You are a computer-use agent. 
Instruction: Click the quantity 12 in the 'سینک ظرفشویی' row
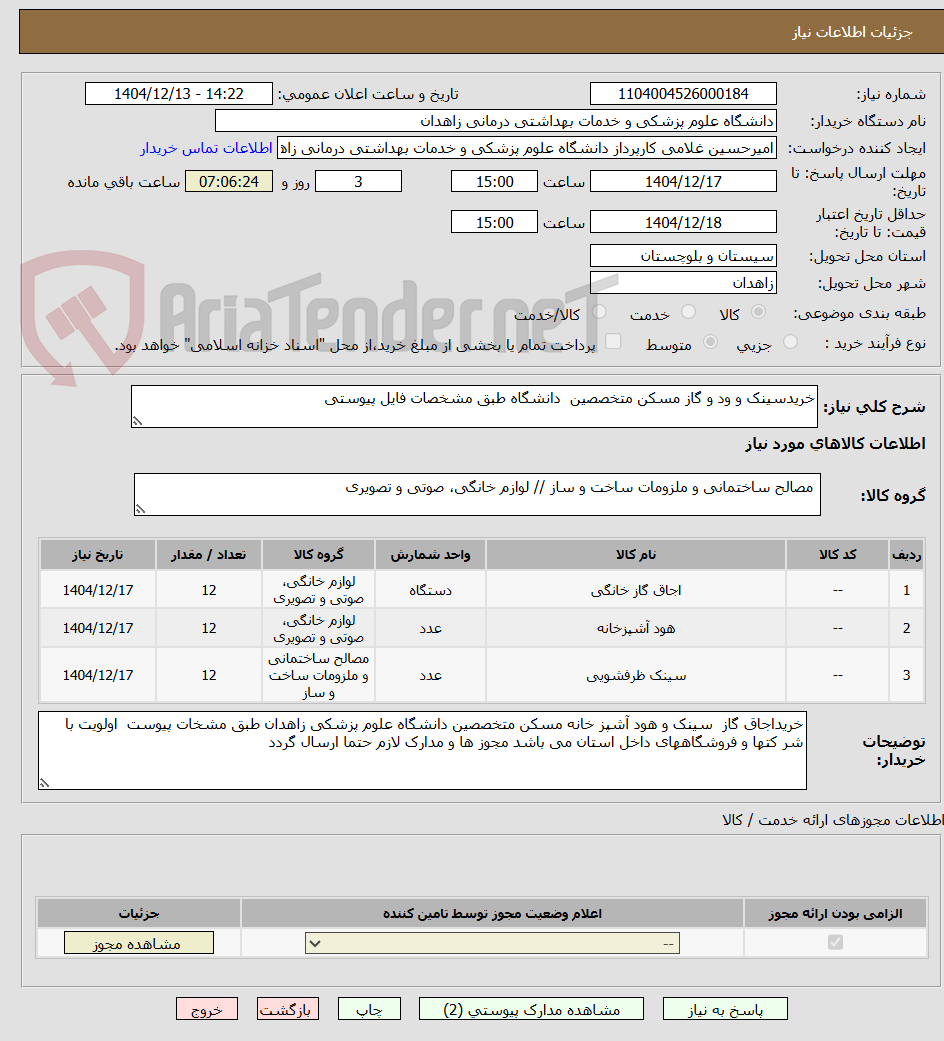(x=209, y=675)
